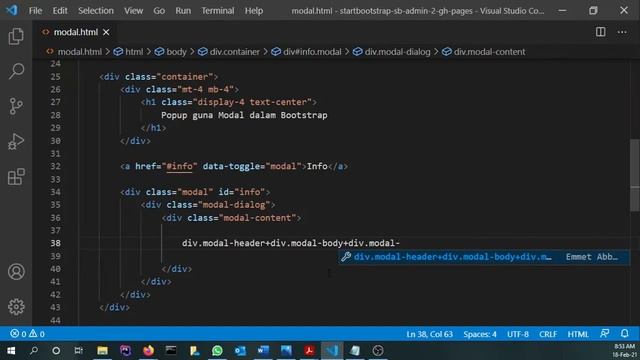Viewport: 640px width, 360px height.
Task: Open Outlook from the taskbar
Action: (x=240, y=351)
